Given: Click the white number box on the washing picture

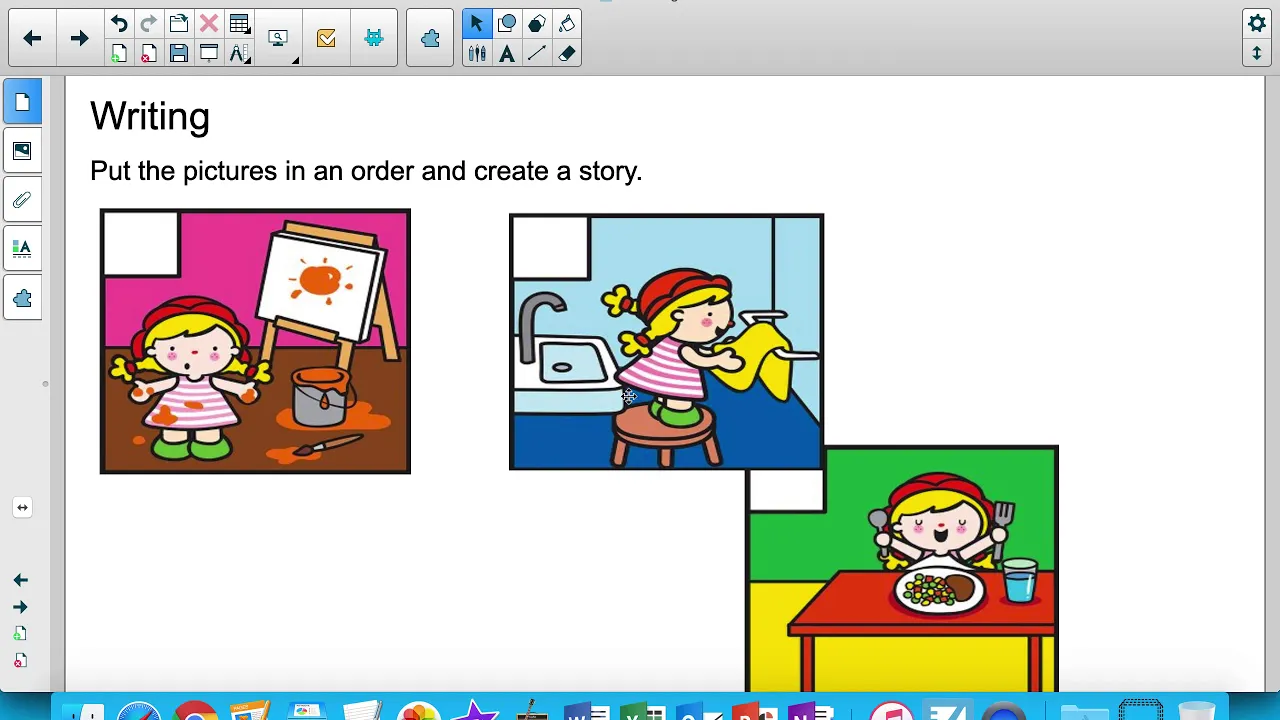Looking at the screenshot, I should pyautogui.click(x=550, y=247).
